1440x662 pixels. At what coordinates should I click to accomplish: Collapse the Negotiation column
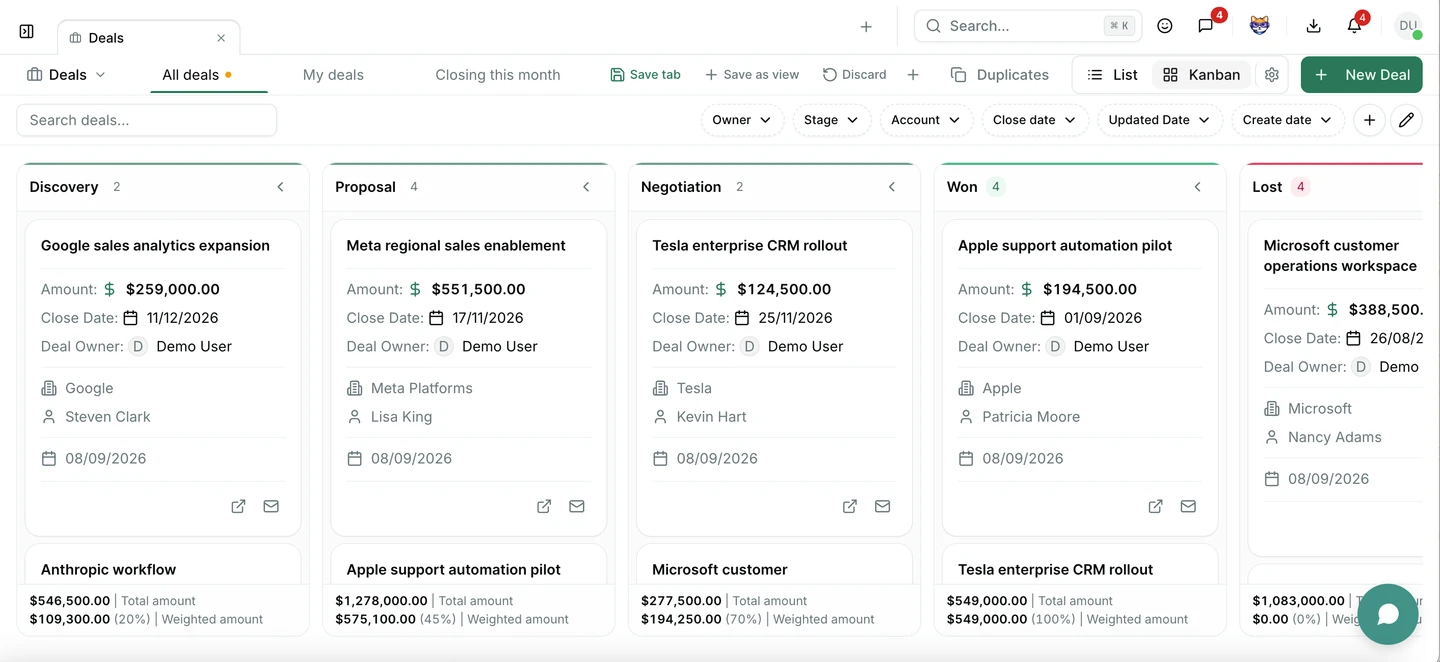[x=892, y=187]
